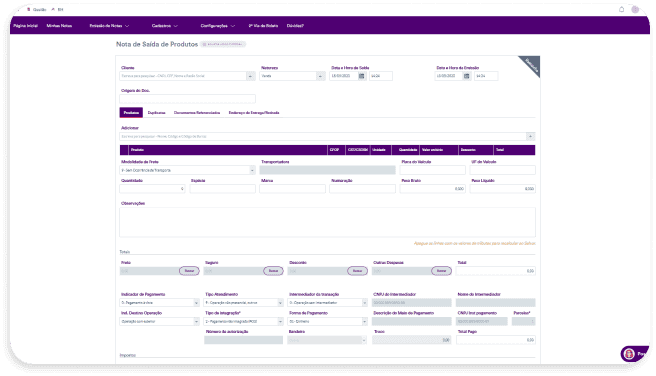
Task: Click the Numeração field
Action: coord(362,189)
